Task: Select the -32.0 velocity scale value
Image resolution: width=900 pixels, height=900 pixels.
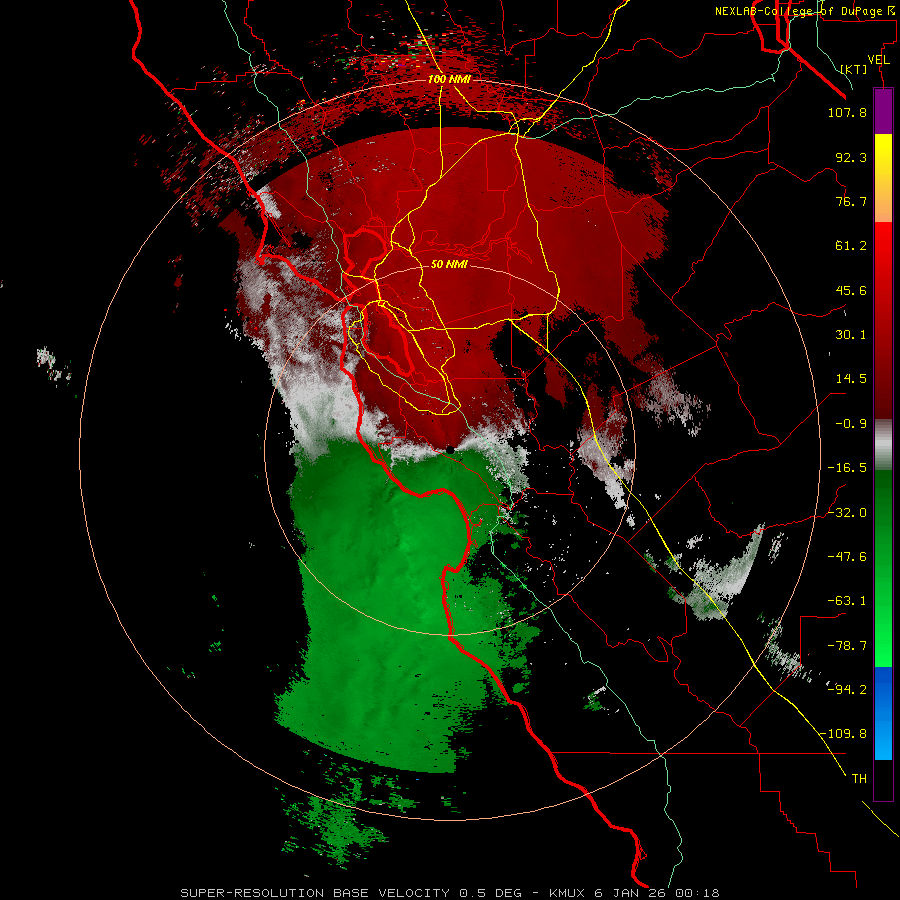Action: point(847,513)
